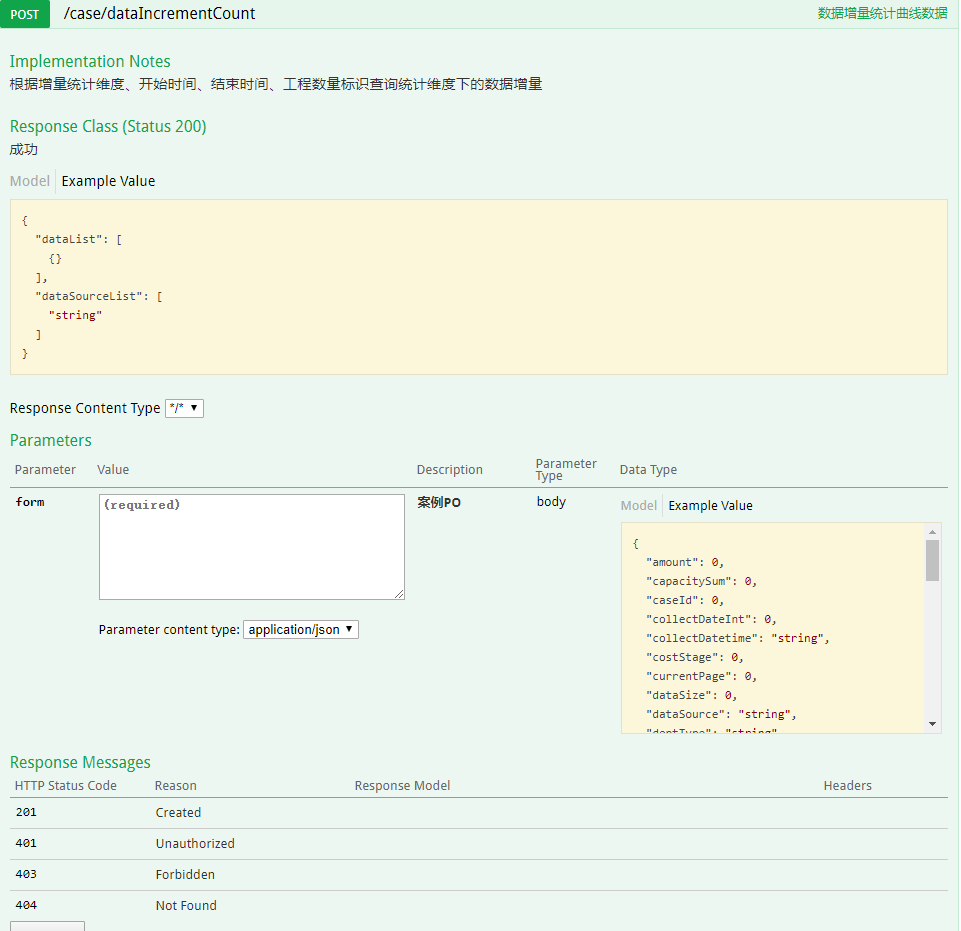The width and height of the screenshot is (961, 931).
Task: Click the form parameter name
Action: point(30,502)
